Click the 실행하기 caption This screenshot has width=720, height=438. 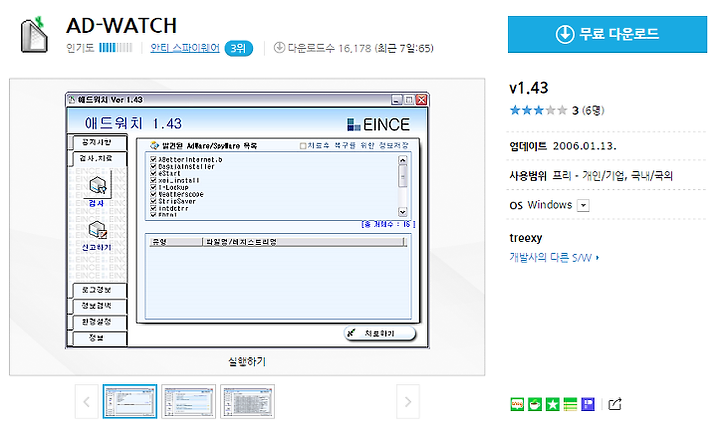247,361
